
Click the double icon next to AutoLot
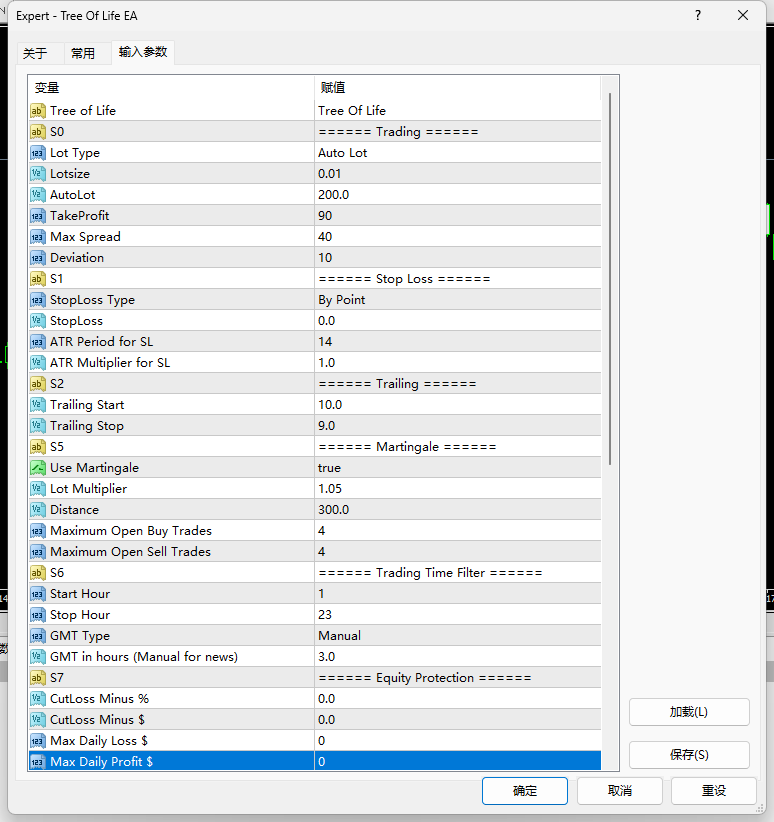click(x=37, y=194)
